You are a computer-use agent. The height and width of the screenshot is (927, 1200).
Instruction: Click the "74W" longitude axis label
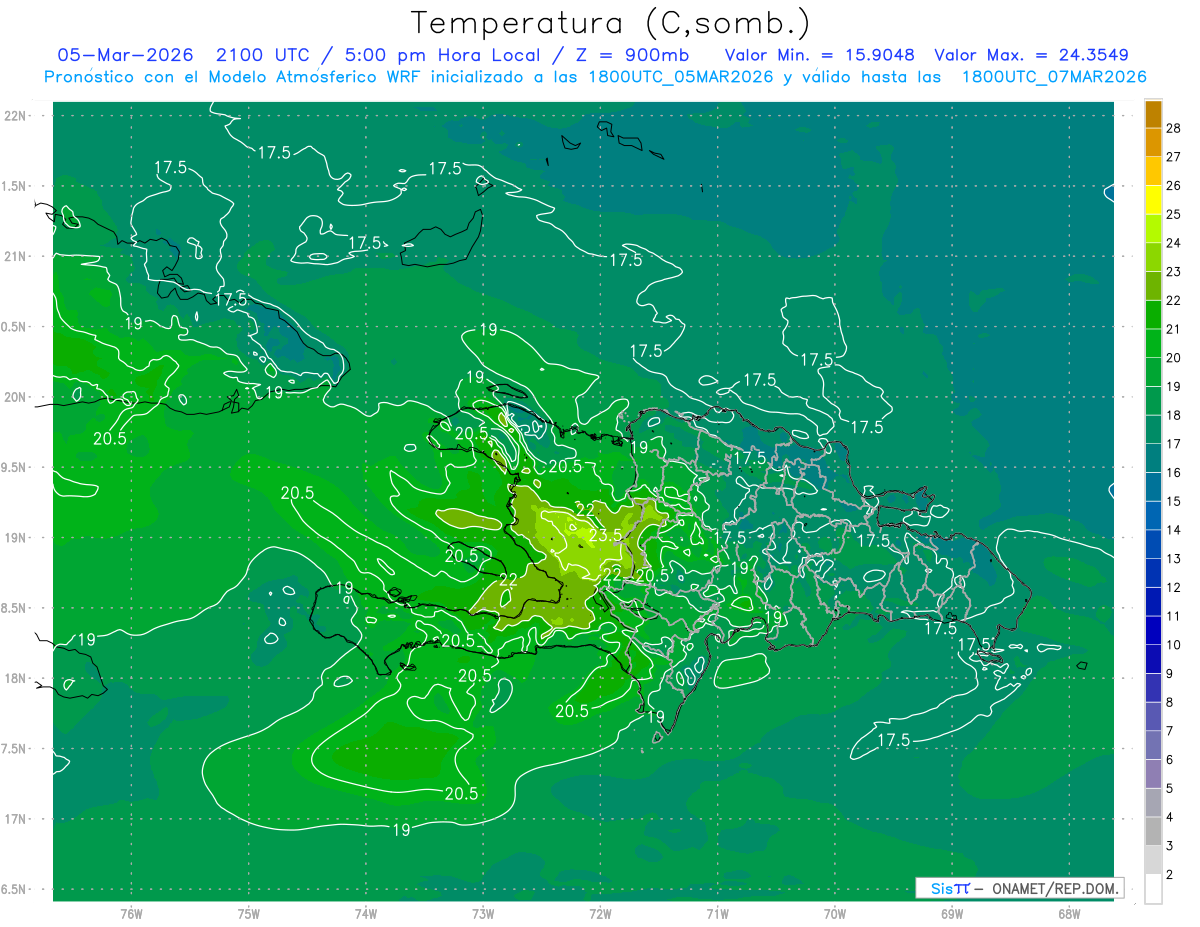(x=365, y=913)
